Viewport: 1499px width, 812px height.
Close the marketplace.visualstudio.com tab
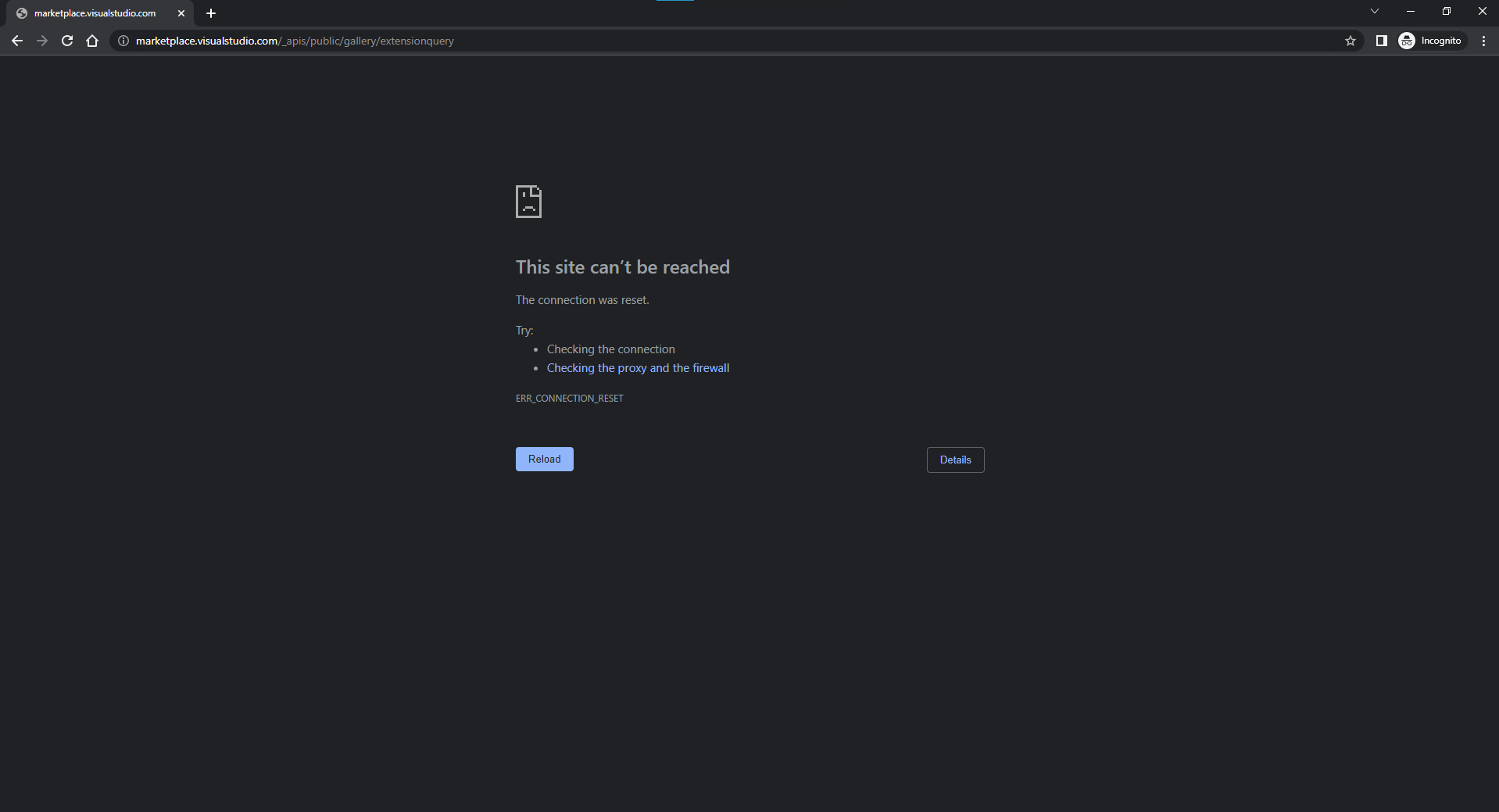(x=181, y=13)
